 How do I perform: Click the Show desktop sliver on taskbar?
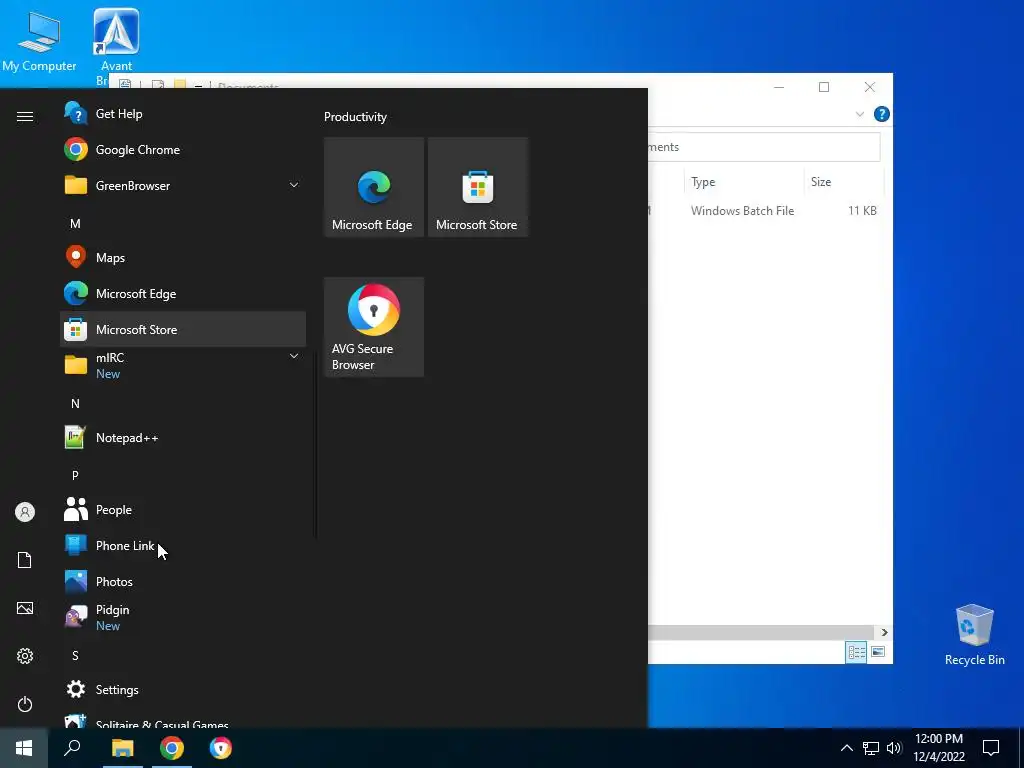click(x=1021, y=748)
